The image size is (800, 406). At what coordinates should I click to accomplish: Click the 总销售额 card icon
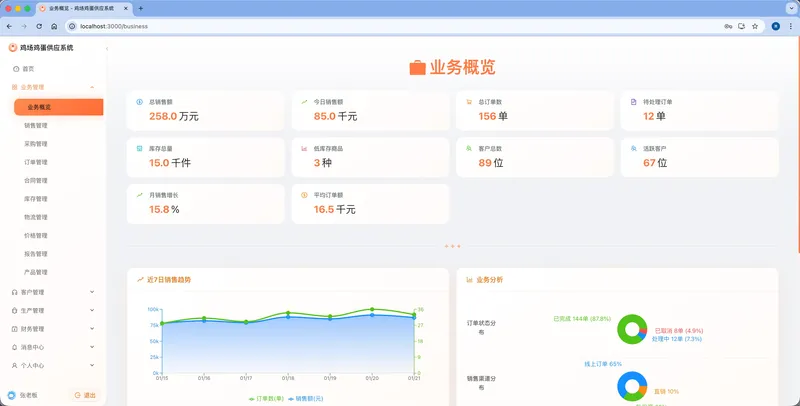139,102
